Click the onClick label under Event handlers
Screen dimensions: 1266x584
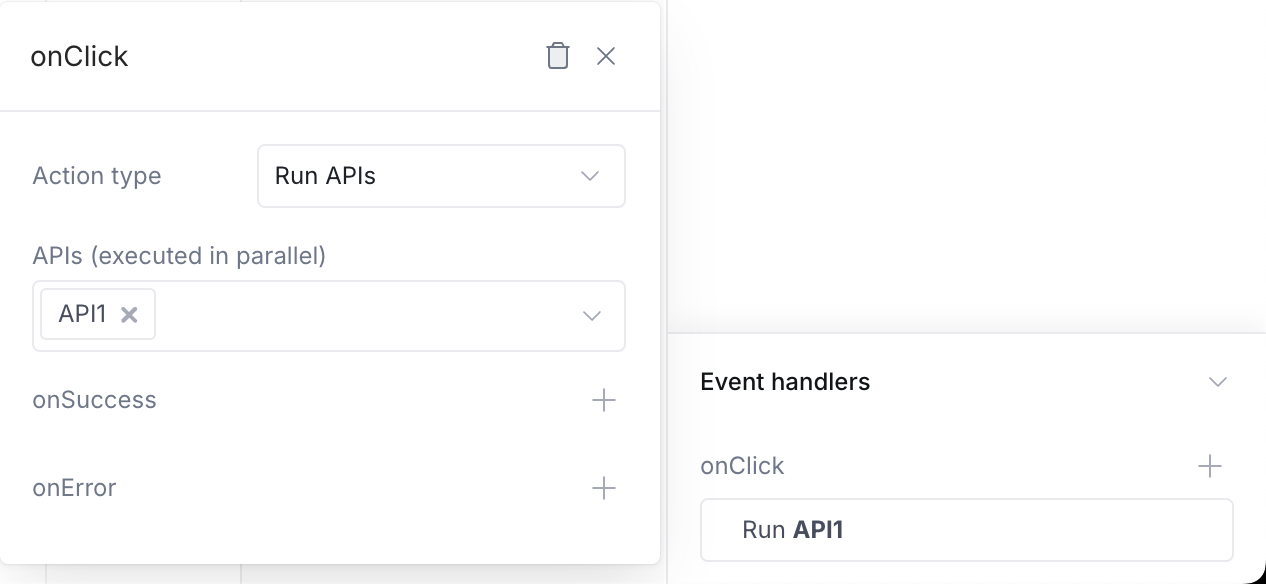click(741, 465)
